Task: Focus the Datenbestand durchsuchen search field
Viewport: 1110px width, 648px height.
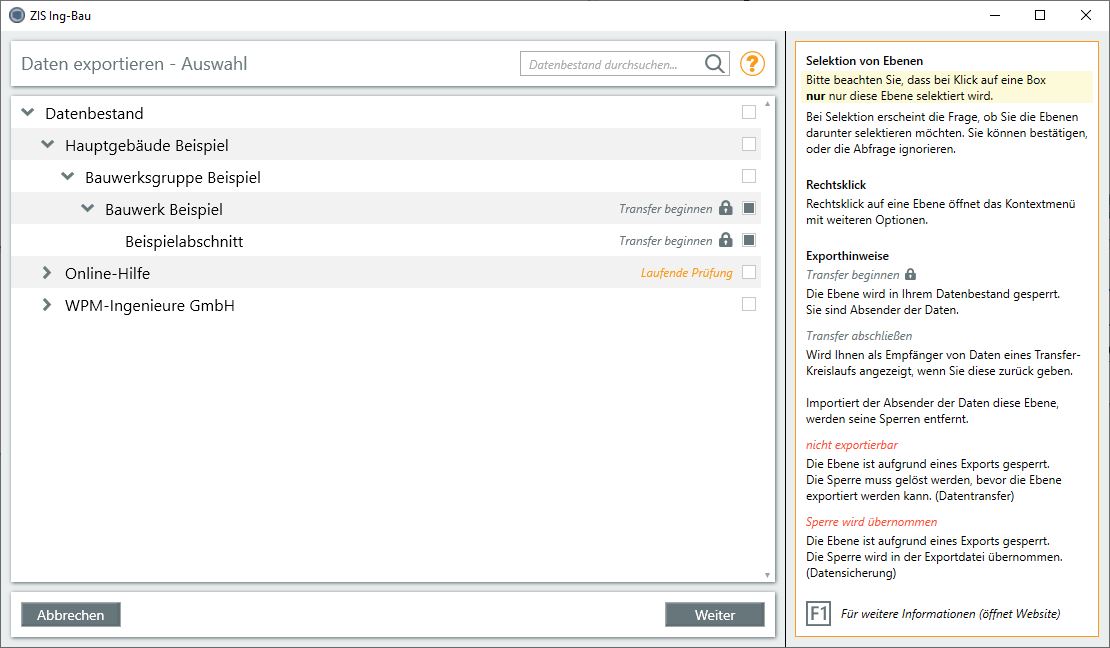Action: [x=610, y=64]
